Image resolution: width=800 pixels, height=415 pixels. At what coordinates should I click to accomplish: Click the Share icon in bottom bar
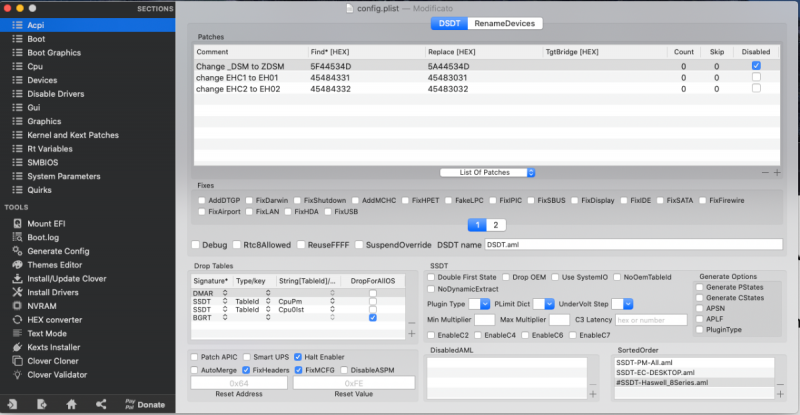tap(100, 404)
